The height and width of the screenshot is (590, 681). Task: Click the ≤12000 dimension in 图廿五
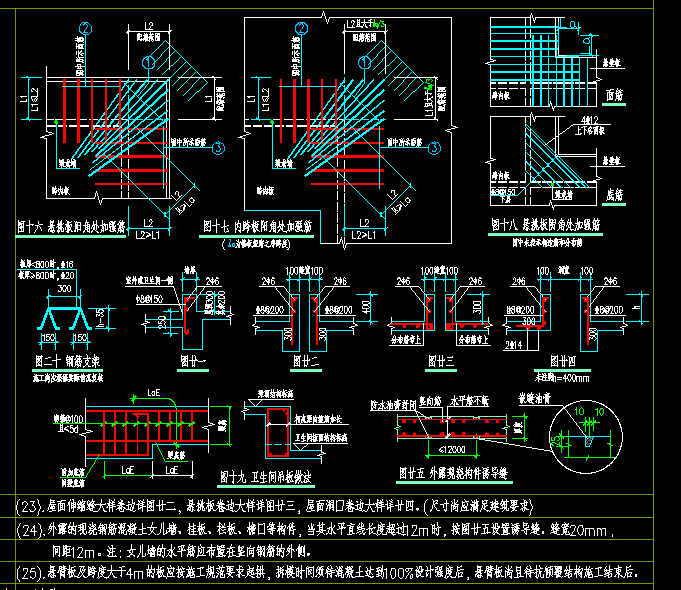point(452,450)
